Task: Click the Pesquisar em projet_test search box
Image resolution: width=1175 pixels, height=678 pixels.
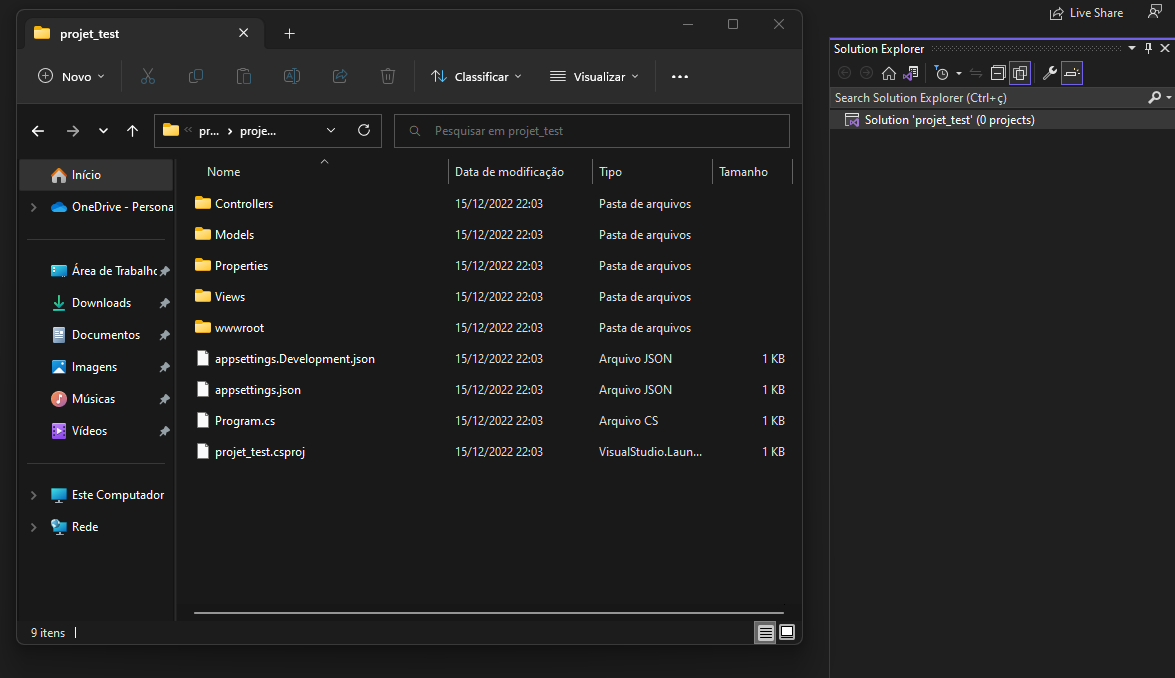Action: 592,131
